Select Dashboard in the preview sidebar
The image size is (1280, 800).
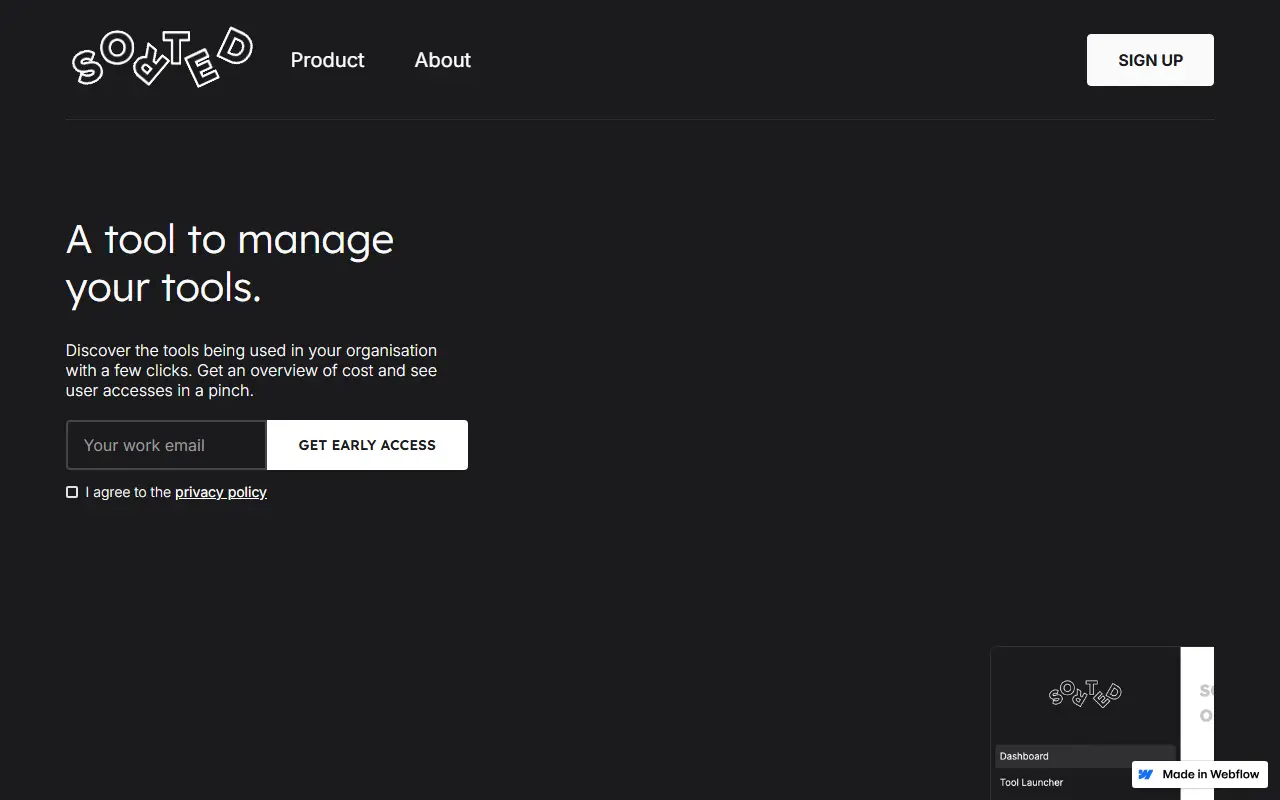click(x=1085, y=756)
